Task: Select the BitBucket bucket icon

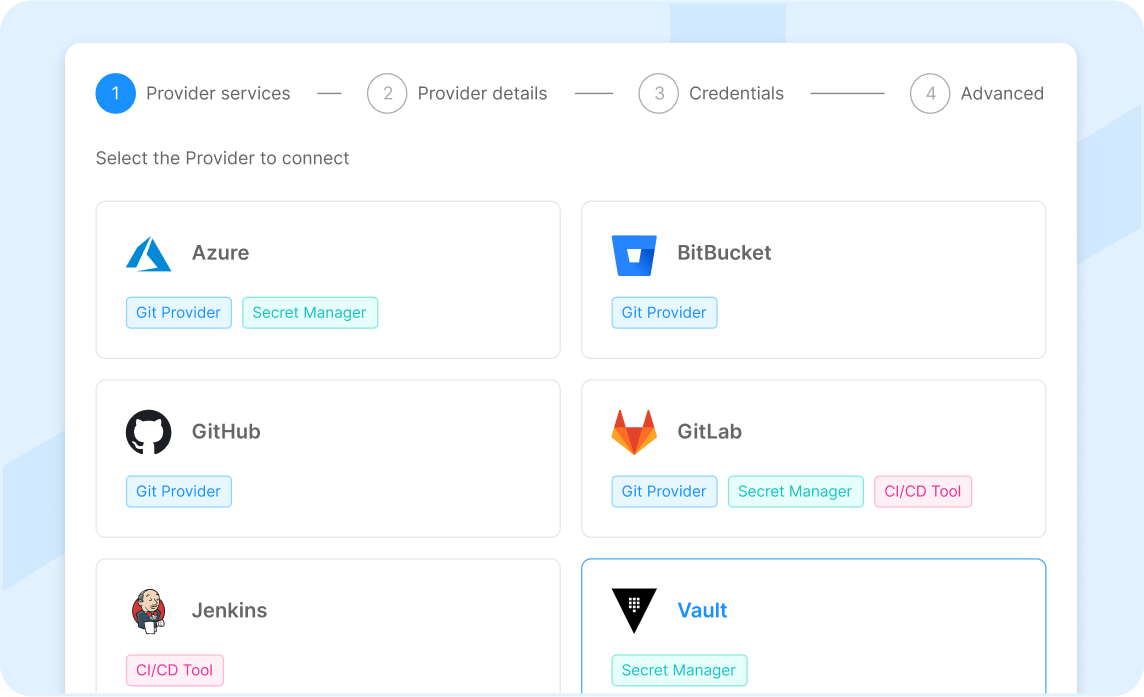Action: (634, 255)
